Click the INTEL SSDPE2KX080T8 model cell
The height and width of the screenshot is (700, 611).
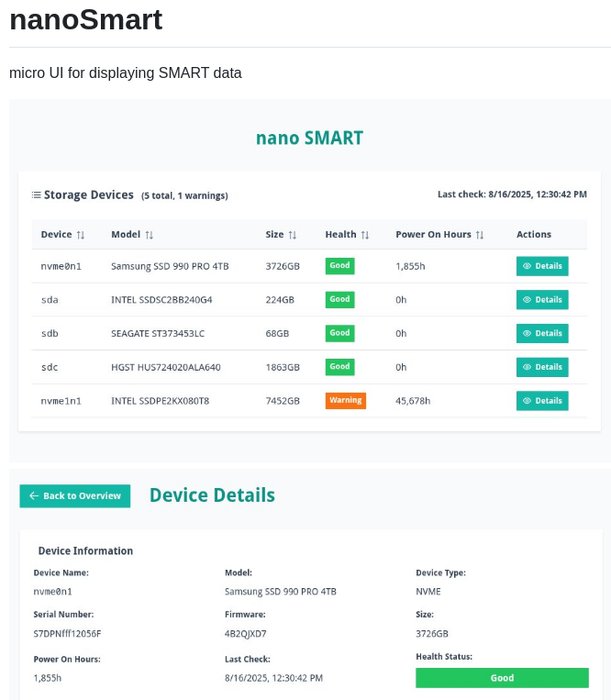[162, 401]
